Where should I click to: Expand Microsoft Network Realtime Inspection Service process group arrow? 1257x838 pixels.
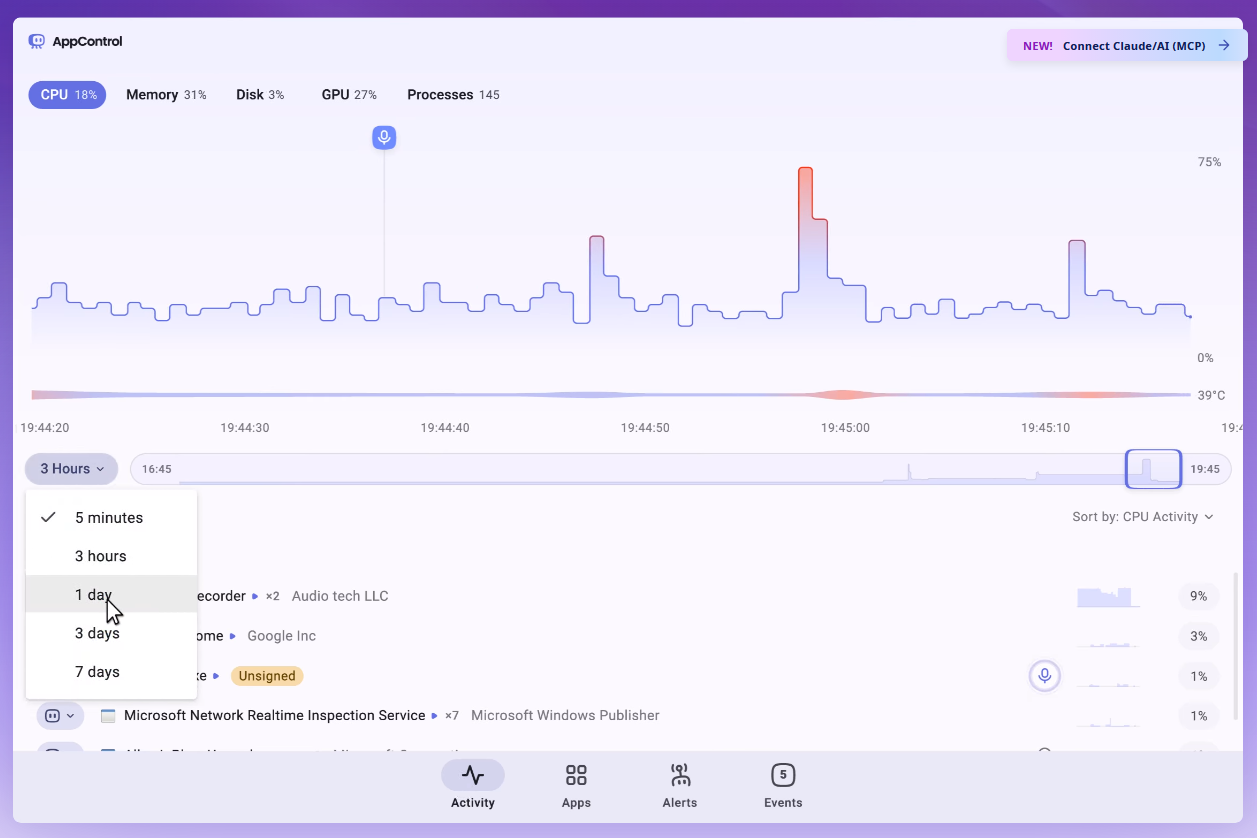[435, 716]
